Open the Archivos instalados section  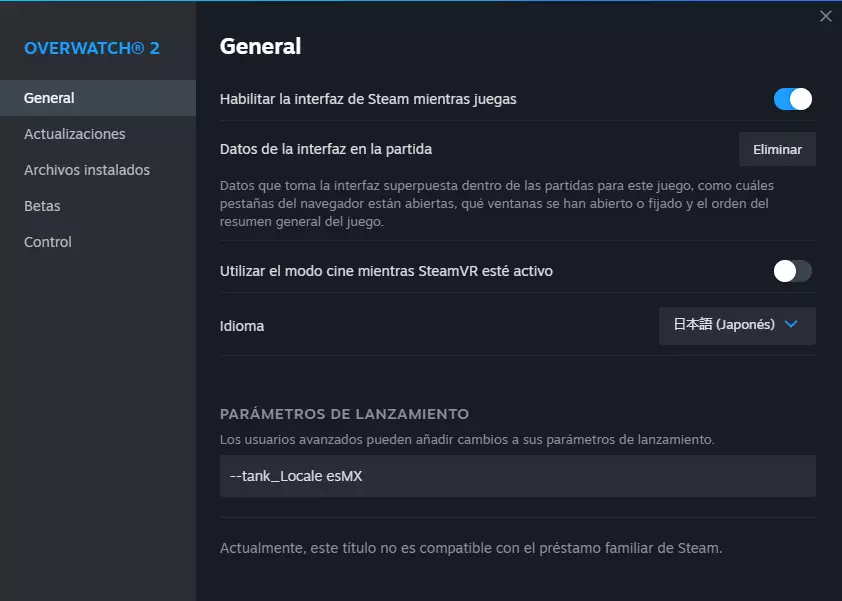pos(86,170)
